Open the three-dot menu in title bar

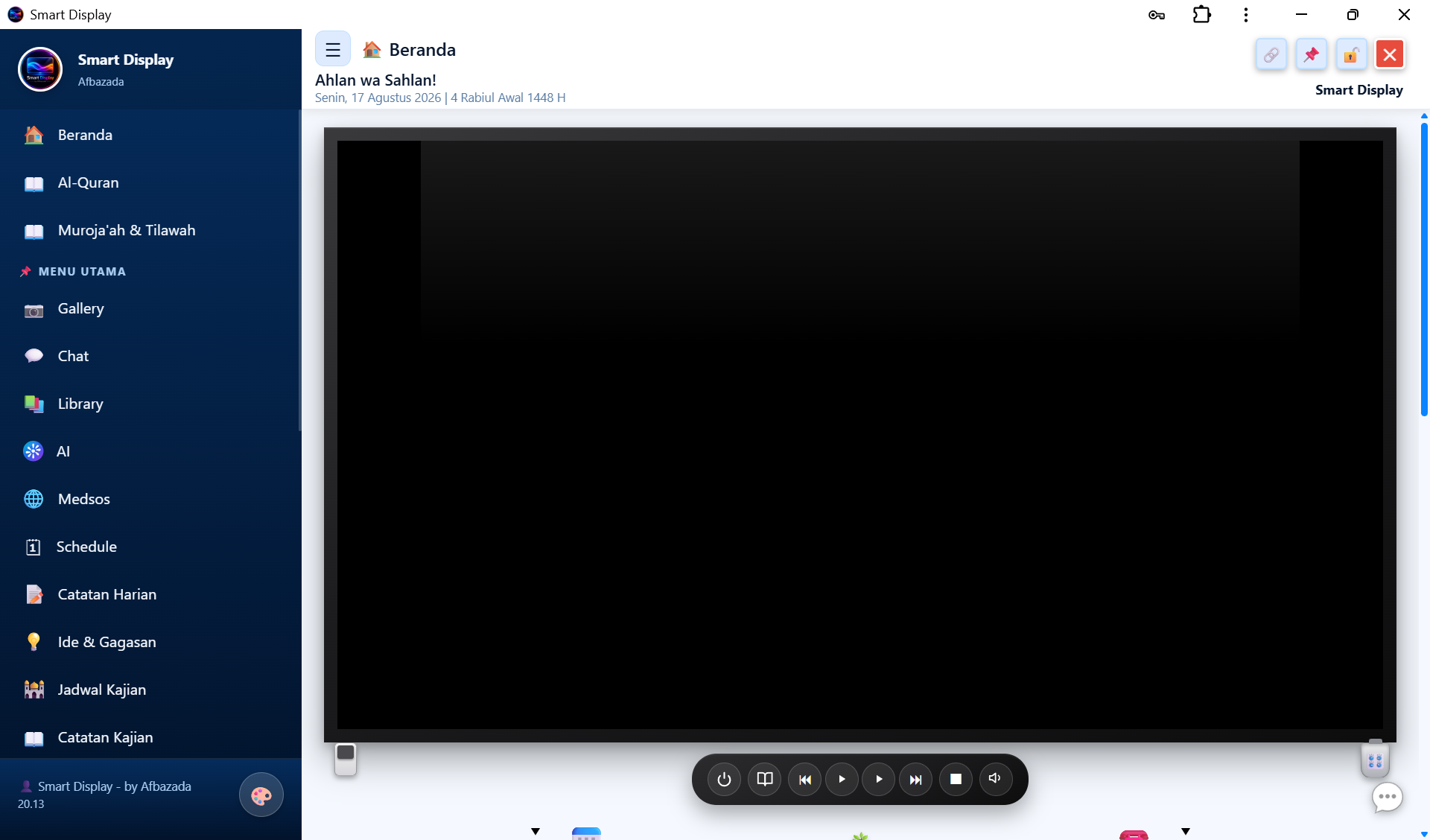pos(1246,15)
